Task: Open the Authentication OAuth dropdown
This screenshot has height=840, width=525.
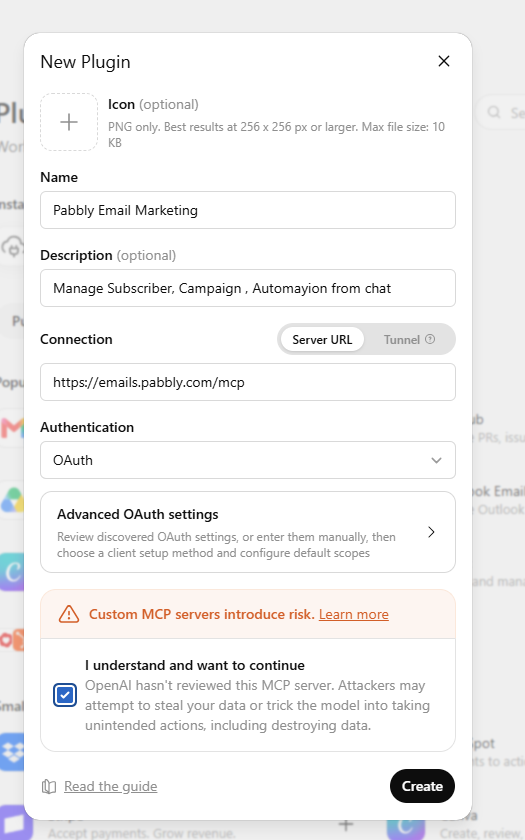Action: [x=248, y=460]
